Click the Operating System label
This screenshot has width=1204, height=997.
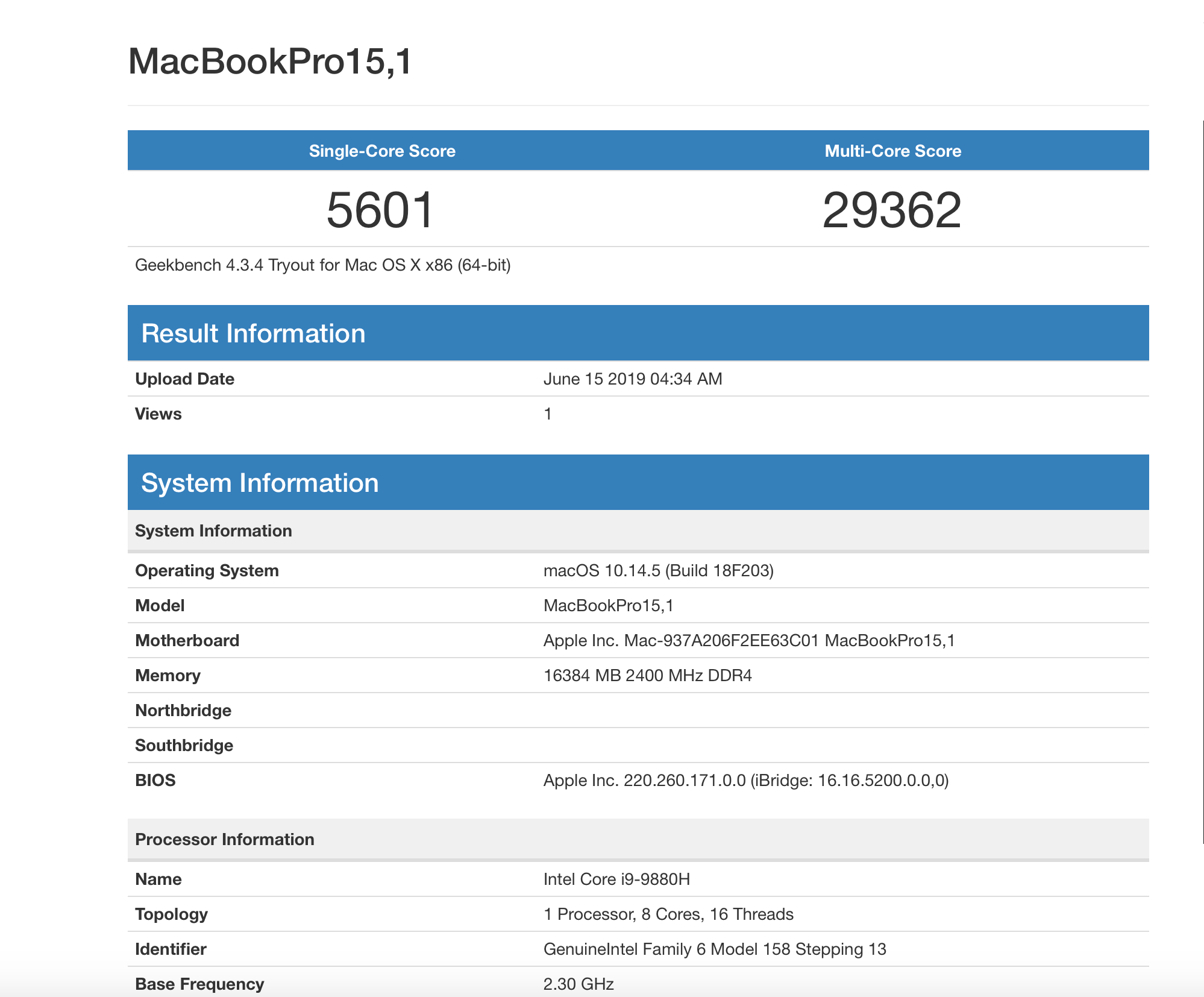[207, 571]
